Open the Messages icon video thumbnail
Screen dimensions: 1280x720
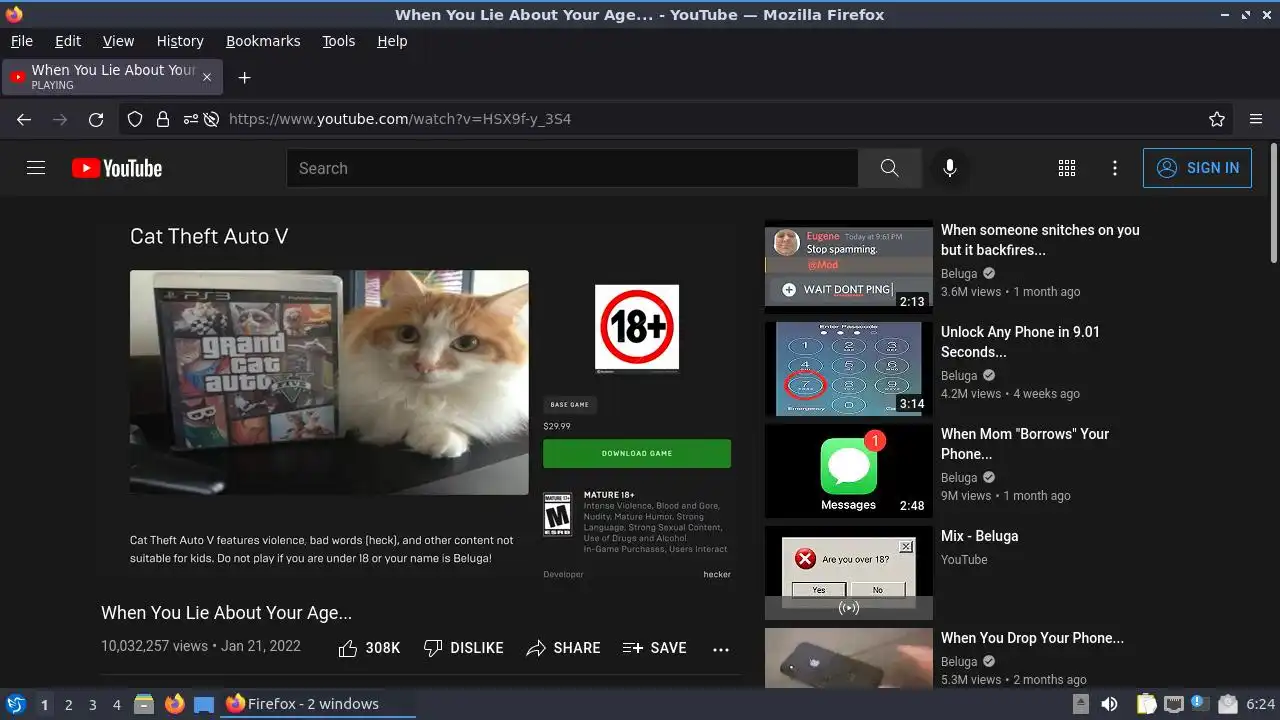pyautogui.click(x=848, y=471)
